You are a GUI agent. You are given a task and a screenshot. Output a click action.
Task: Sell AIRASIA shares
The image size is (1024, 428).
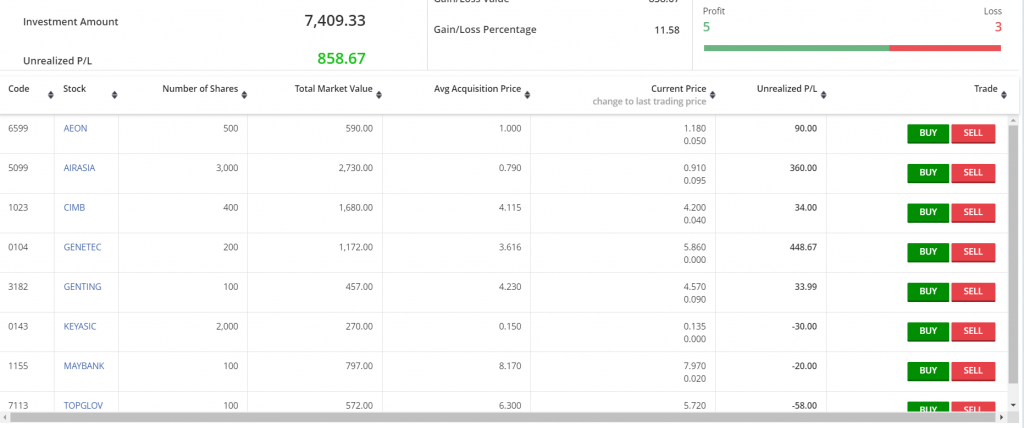tap(973, 173)
